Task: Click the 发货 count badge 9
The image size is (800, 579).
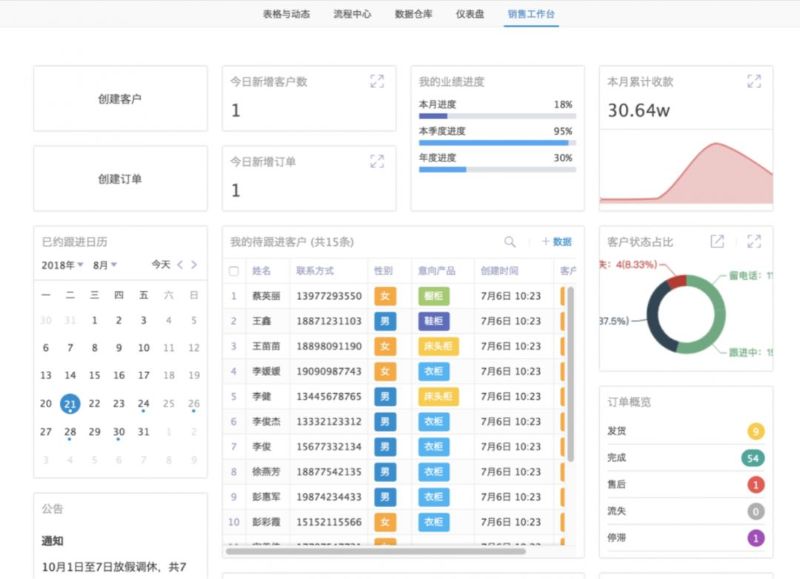Action: [x=756, y=432]
